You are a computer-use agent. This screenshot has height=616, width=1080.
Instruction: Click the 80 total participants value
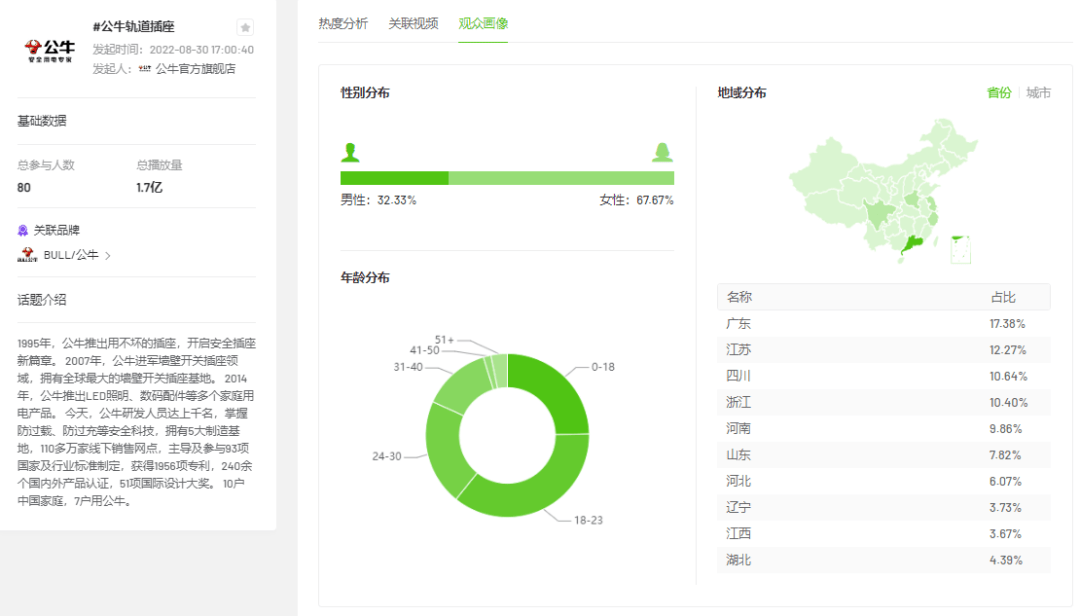click(x=23, y=187)
